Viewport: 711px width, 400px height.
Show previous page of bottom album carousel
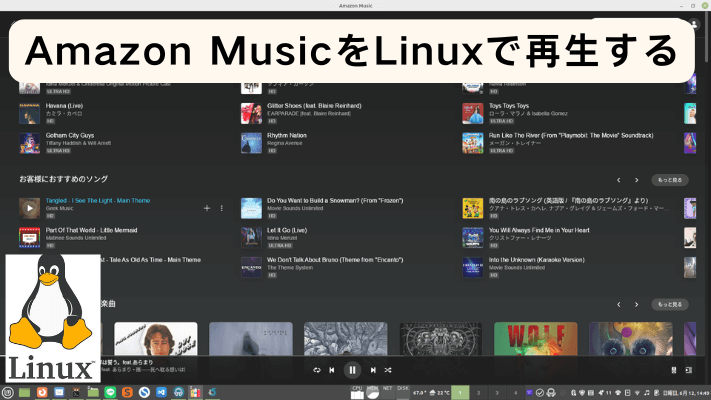[x=618, y=304]
